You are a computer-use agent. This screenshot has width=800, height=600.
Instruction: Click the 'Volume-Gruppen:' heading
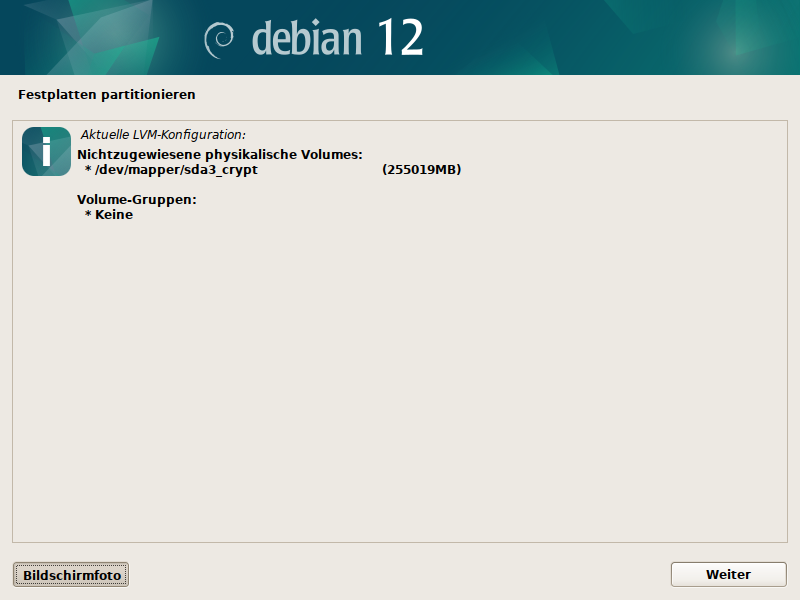pos(136,199)
